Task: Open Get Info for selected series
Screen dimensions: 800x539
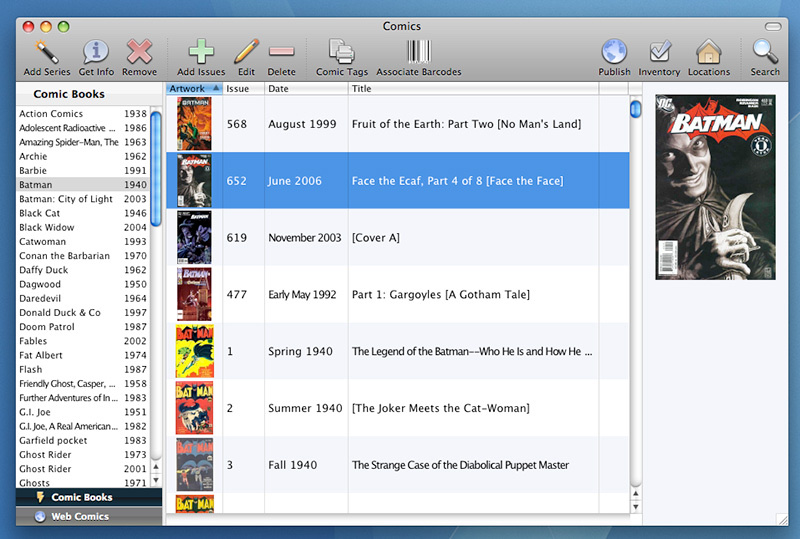Action: pos(95,52)
